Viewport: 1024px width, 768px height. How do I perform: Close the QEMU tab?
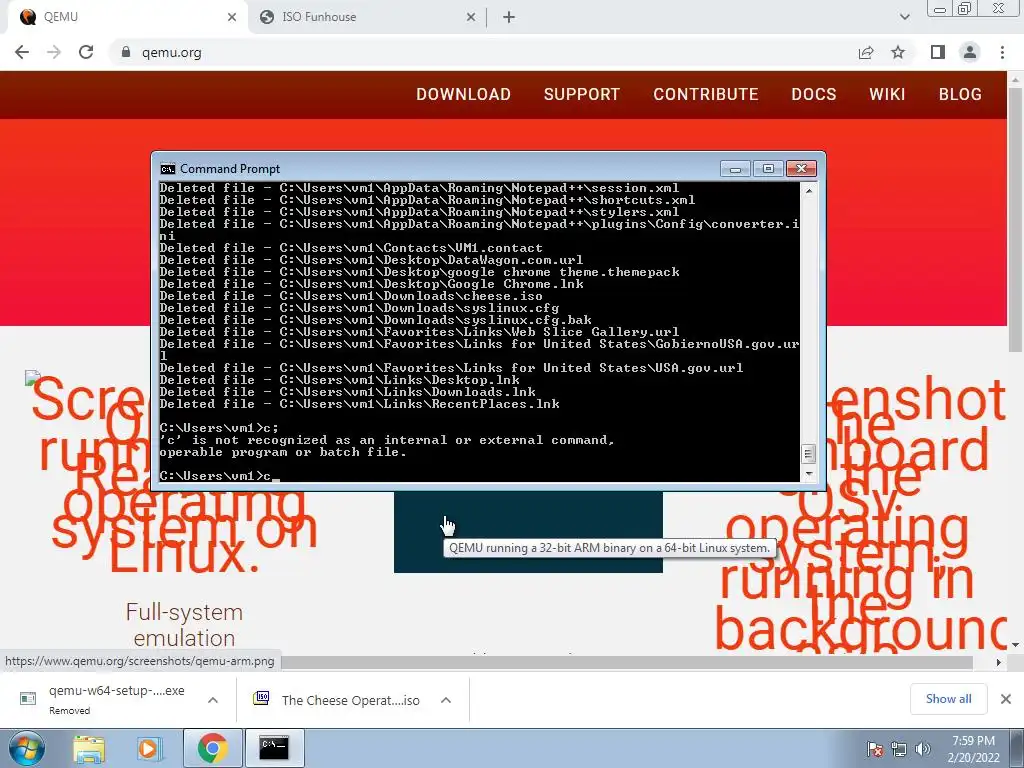point(232,17)
